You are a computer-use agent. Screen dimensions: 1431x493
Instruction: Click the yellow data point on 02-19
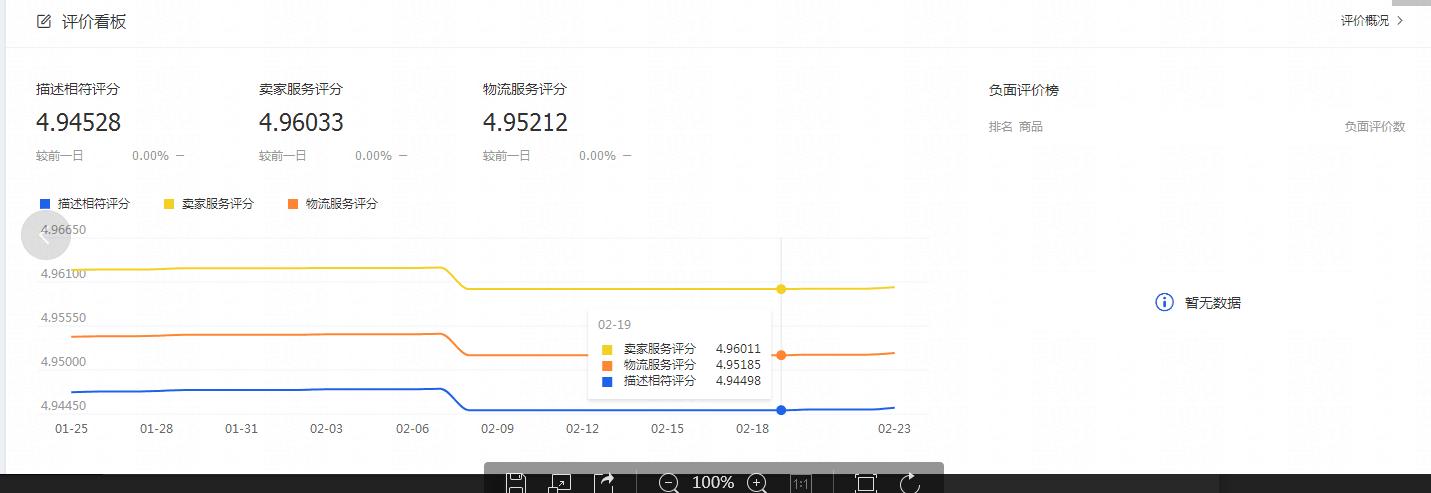tap(781, 289)
